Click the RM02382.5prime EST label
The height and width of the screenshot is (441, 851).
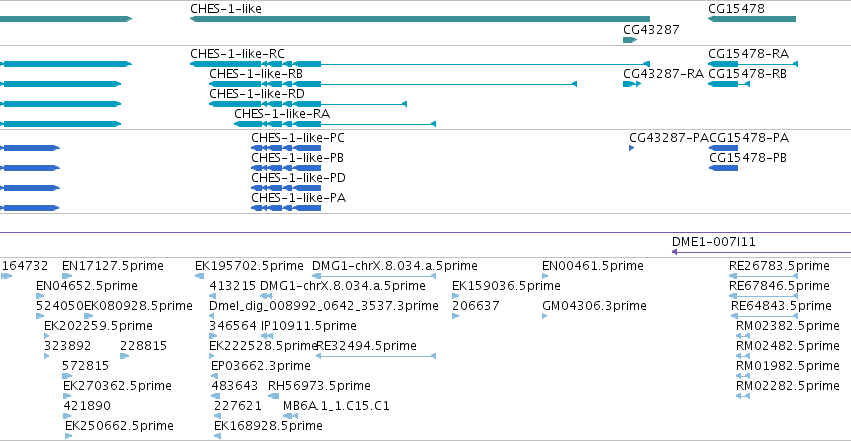pyautogui.click(x=788, y=326)
